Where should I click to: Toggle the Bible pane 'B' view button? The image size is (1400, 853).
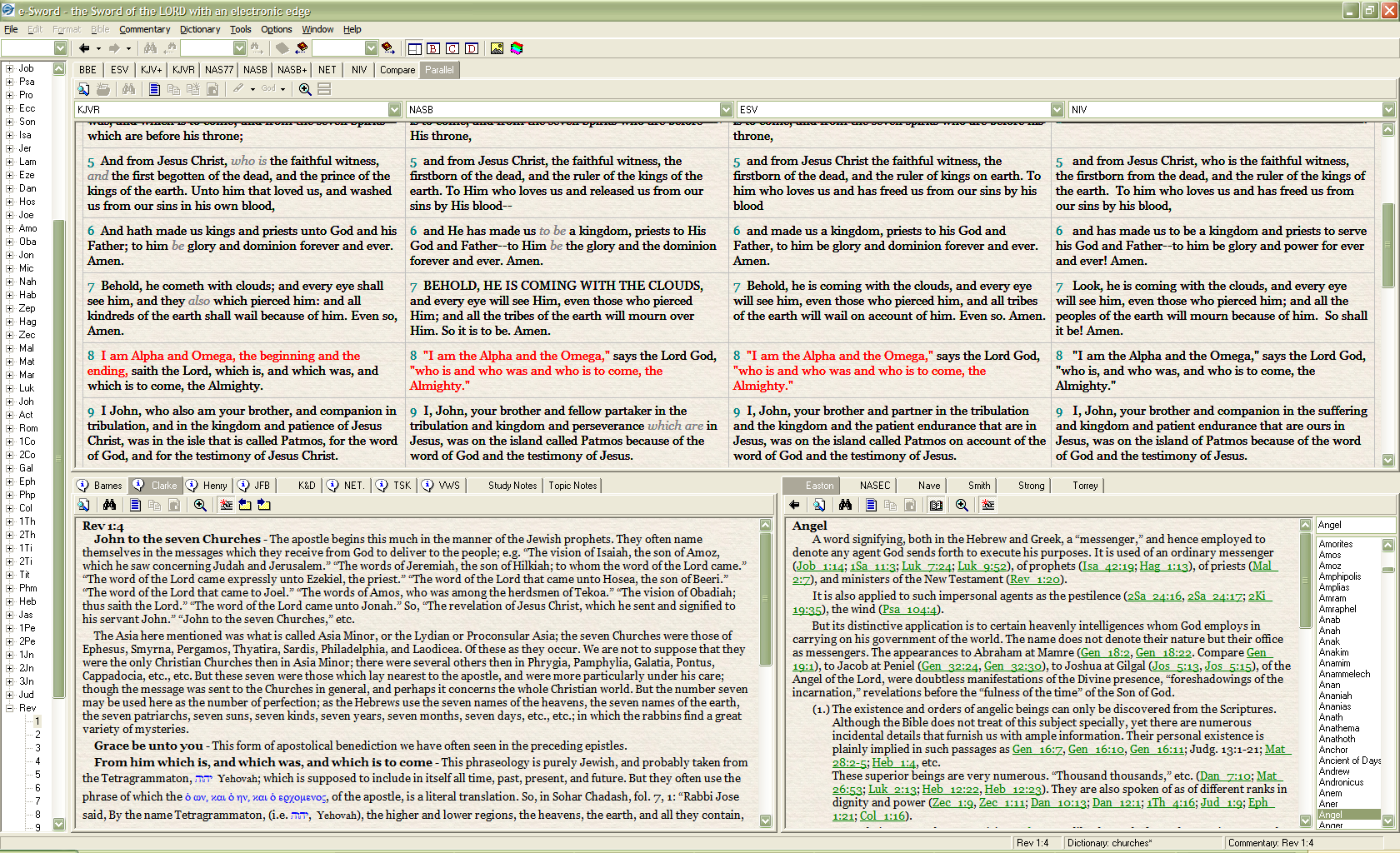point(433,48)
